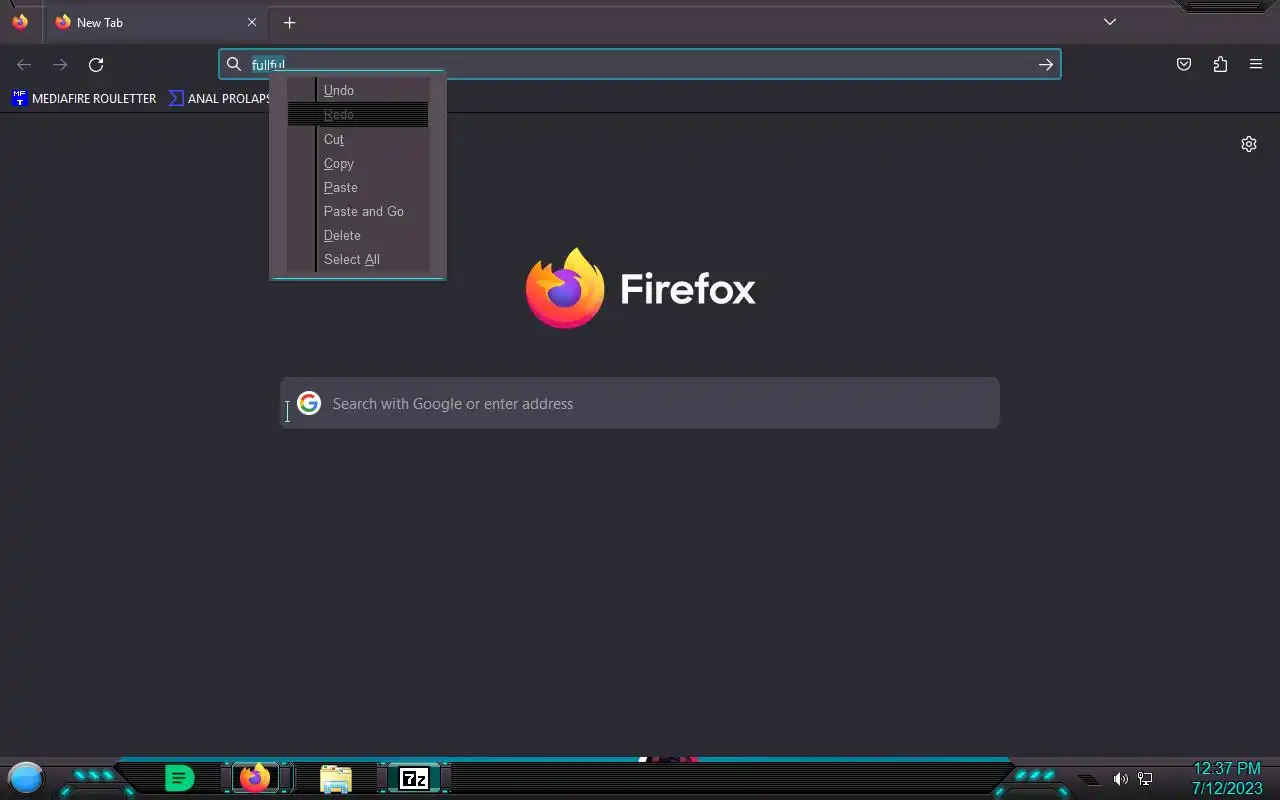The height and width of the screenshot is (800, 1280).
Task: Close the New Tab tab
Action: point(252,22)
